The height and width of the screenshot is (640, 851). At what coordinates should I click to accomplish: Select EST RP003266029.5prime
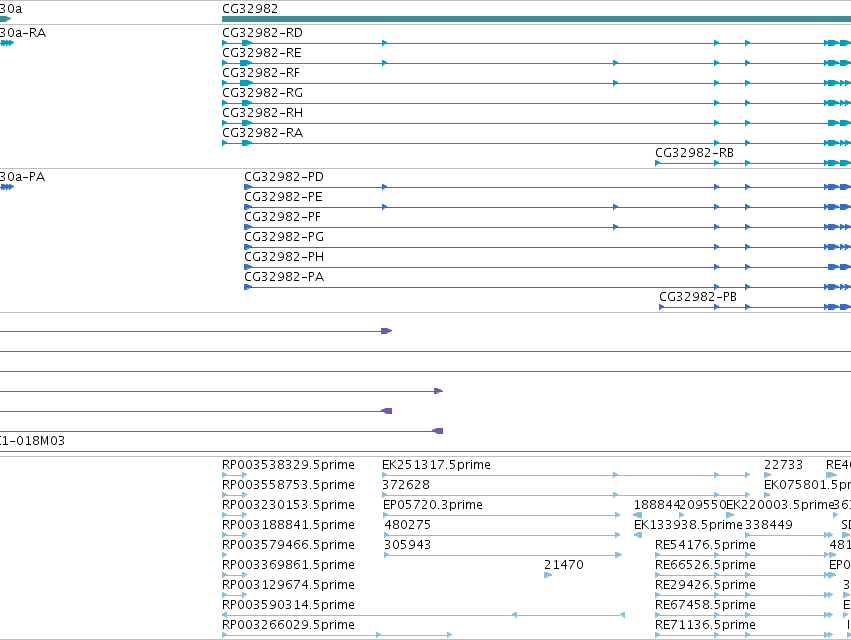[x=288, y=625]
